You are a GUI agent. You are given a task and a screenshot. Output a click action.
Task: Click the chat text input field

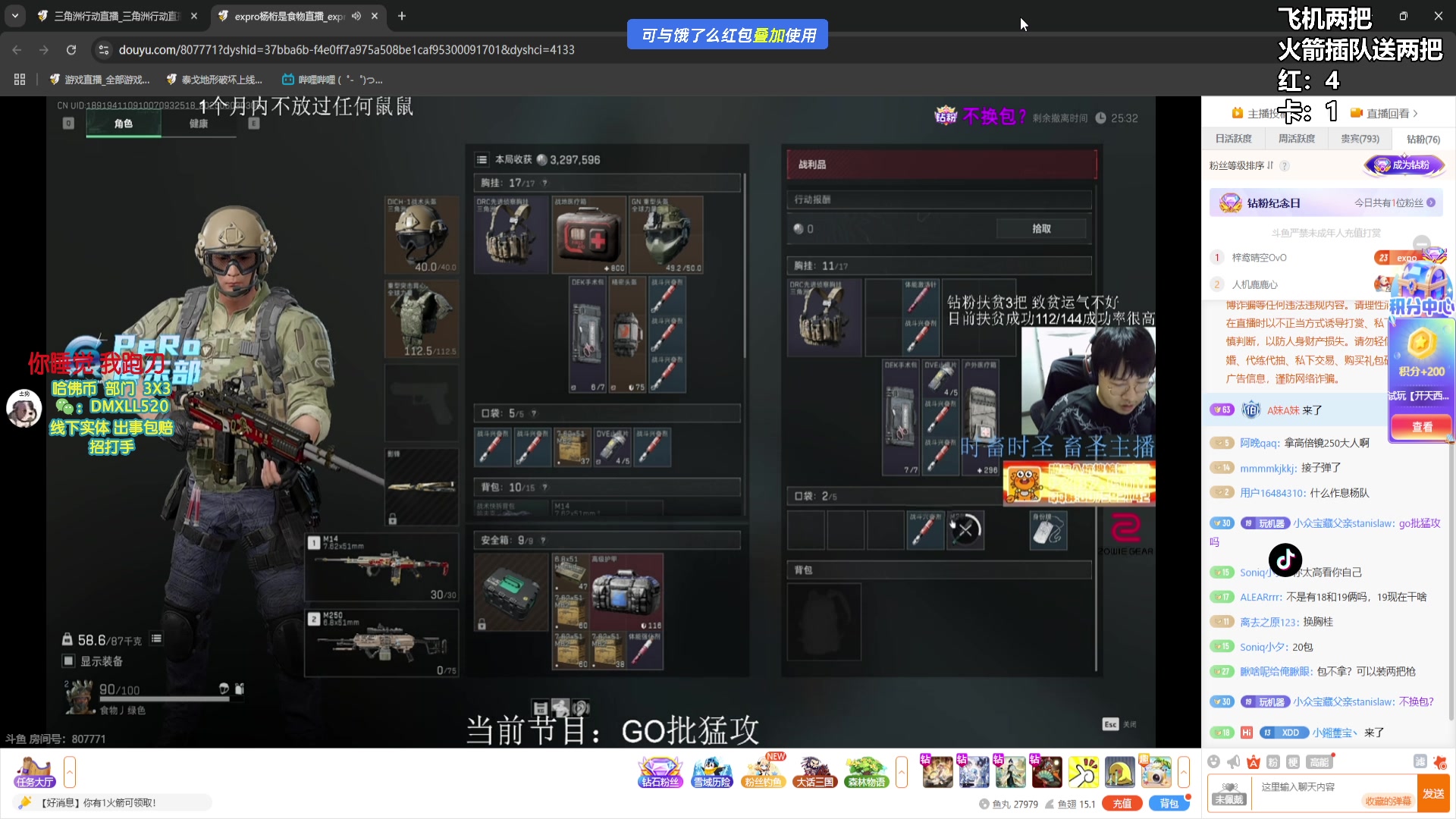point(1332,793)
